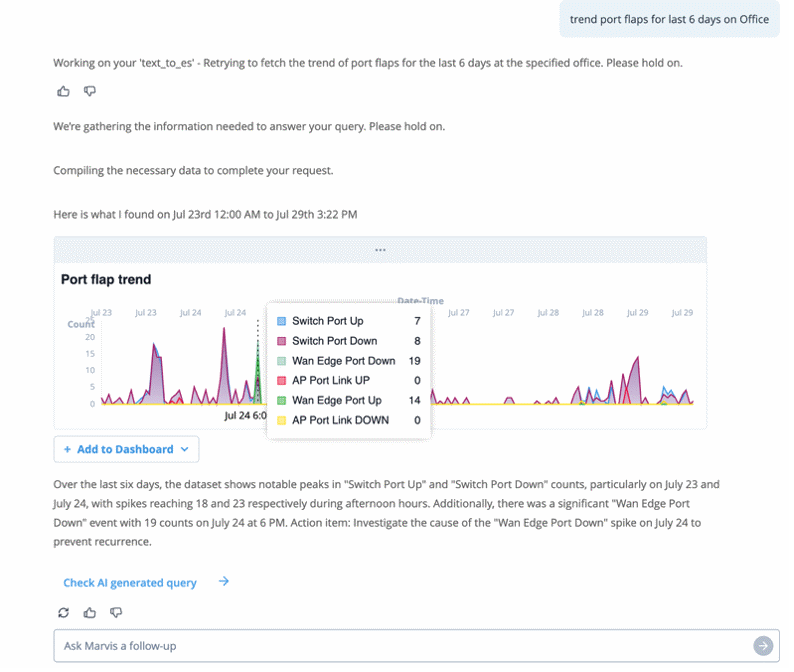Screen dimensions: 794x672
Task: Focus the Ask Marvis a follow-up field
Action: [x=400, y=646]
